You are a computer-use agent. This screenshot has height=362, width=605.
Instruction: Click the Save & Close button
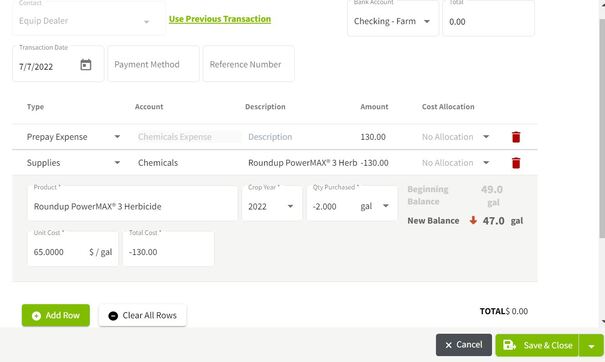(537, 345)
